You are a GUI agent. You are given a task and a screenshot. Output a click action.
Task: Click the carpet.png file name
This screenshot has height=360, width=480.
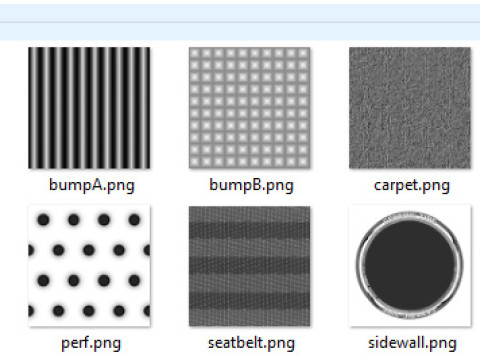(x=412, y=185)
